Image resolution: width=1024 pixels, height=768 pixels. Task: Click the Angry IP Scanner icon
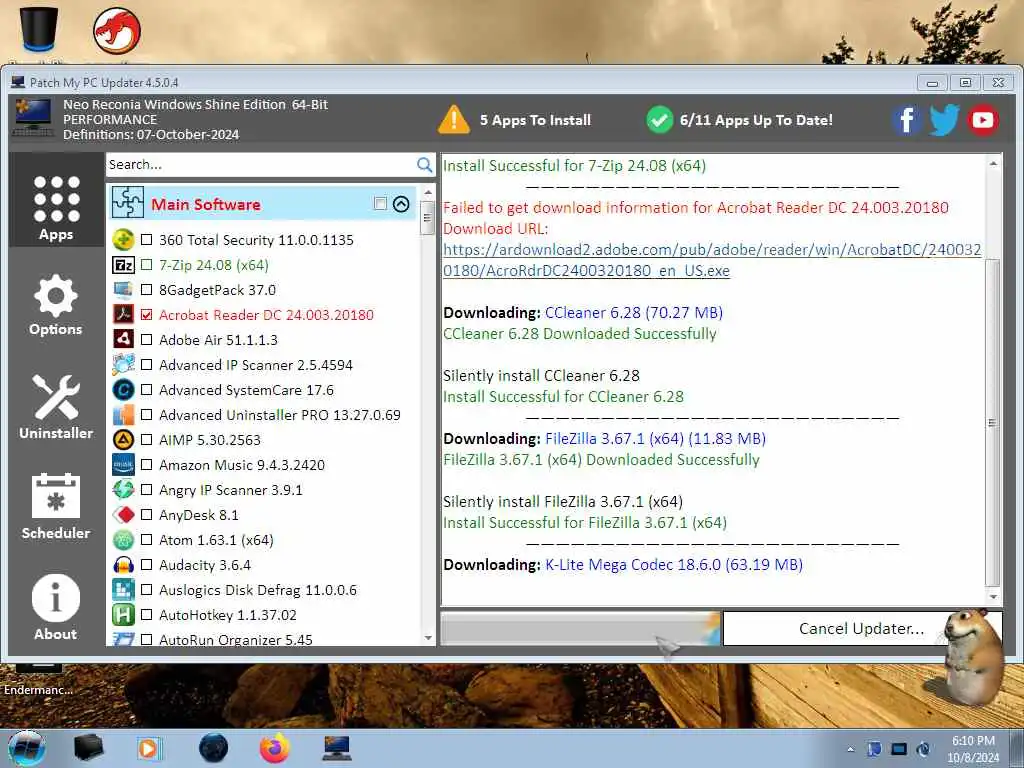coord(123,490)
